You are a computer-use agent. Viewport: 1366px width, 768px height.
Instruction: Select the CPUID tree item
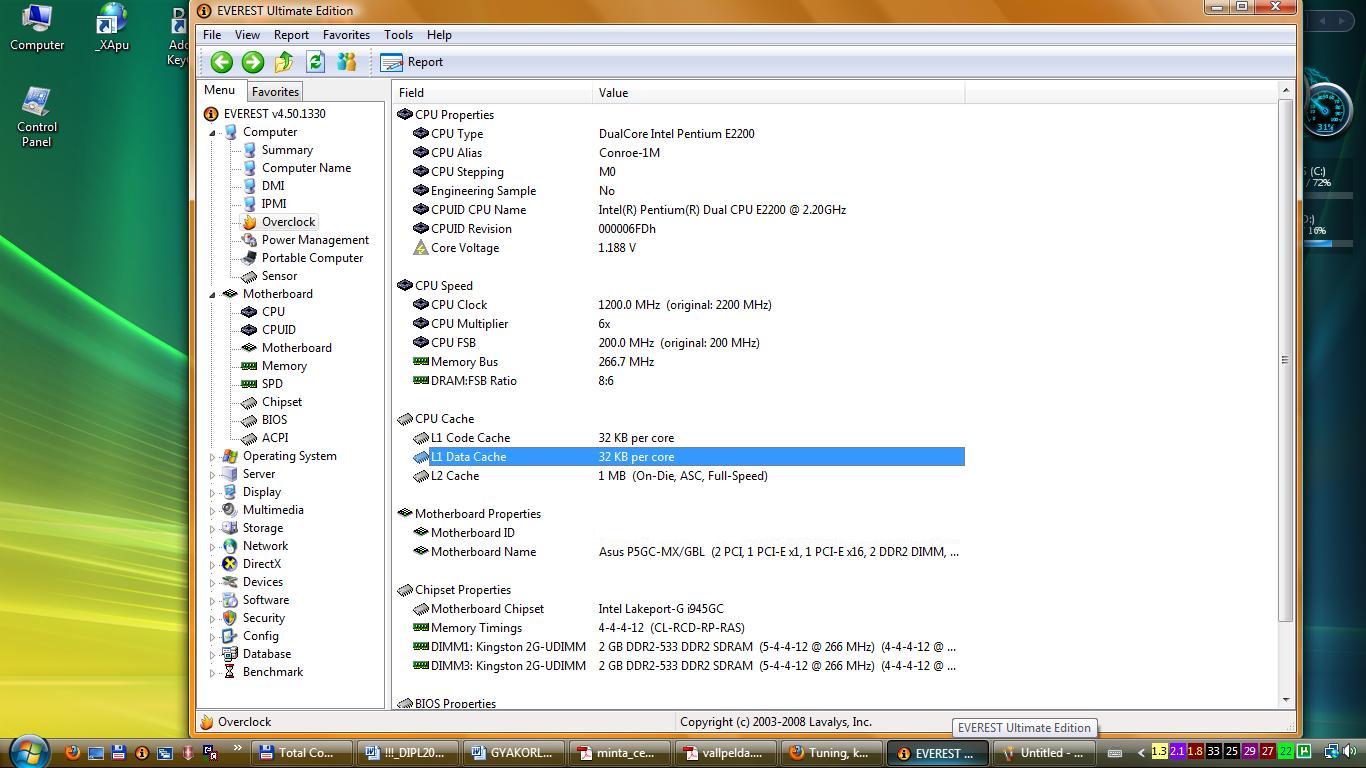[x=278, y=330]
